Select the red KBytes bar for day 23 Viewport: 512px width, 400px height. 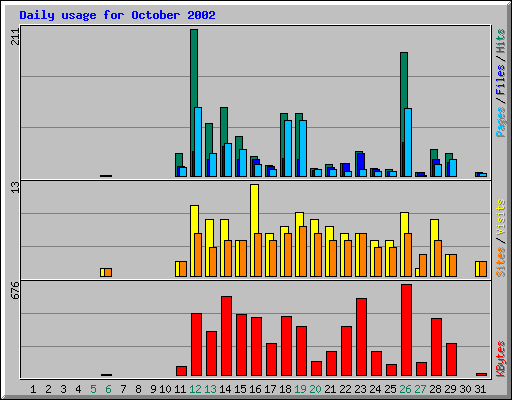pyautogui.click(x=361, y=337)
